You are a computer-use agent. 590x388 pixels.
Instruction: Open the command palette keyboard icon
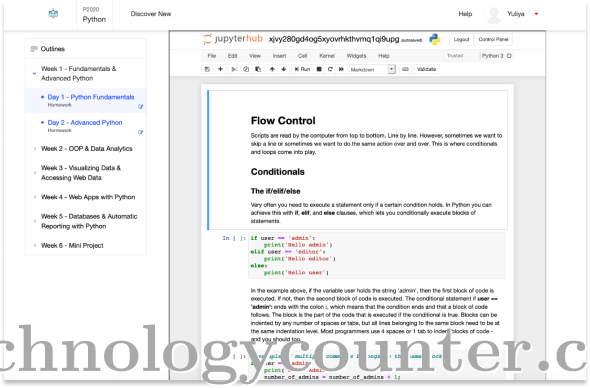pos(405,69)
